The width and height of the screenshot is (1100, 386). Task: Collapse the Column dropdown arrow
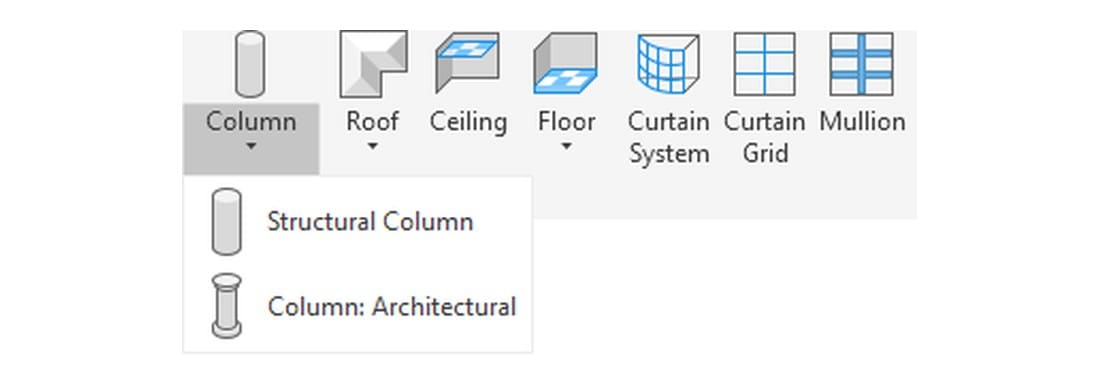click(251, 147)
